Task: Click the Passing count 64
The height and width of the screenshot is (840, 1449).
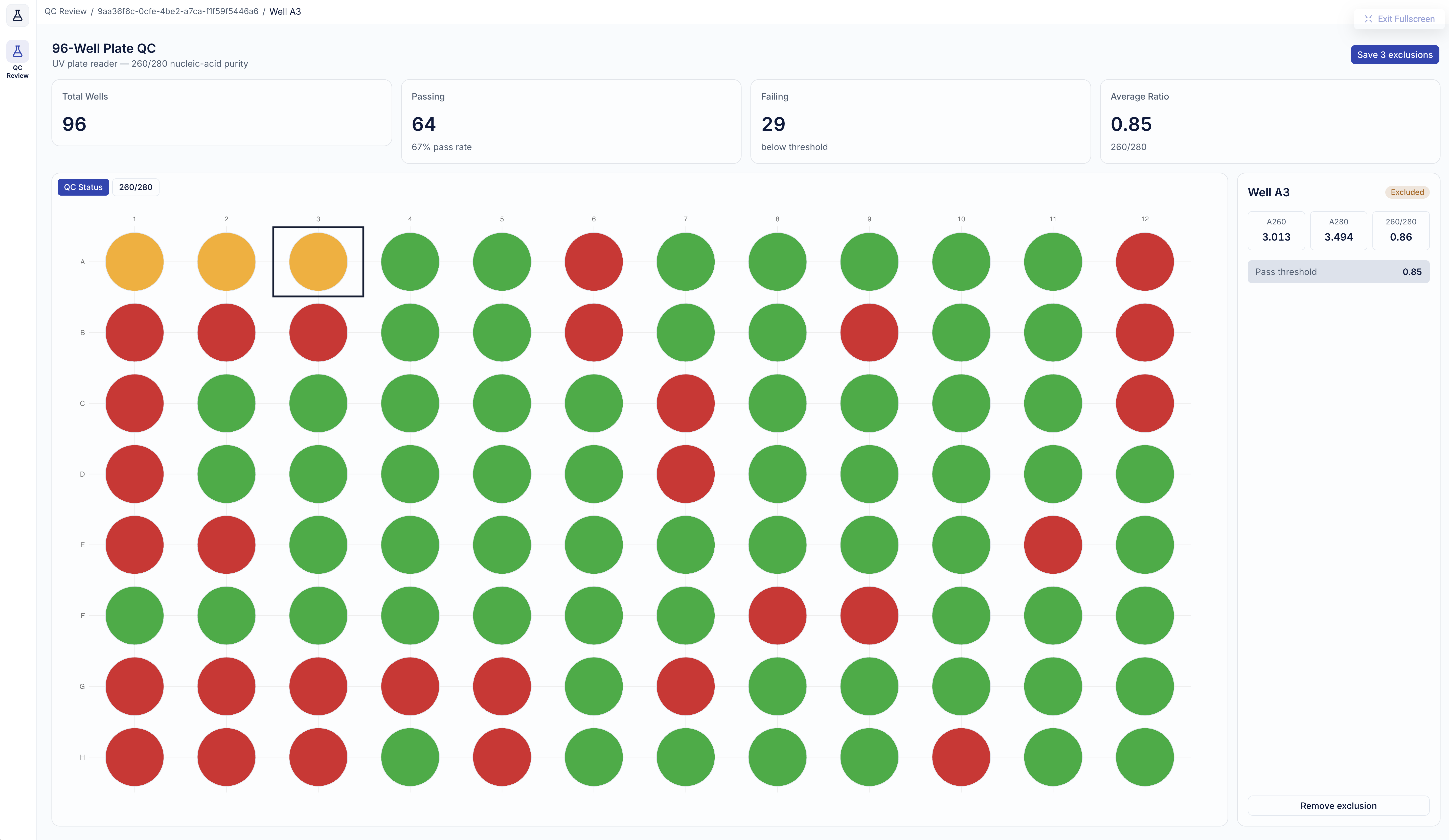Action: coord(424,124)
